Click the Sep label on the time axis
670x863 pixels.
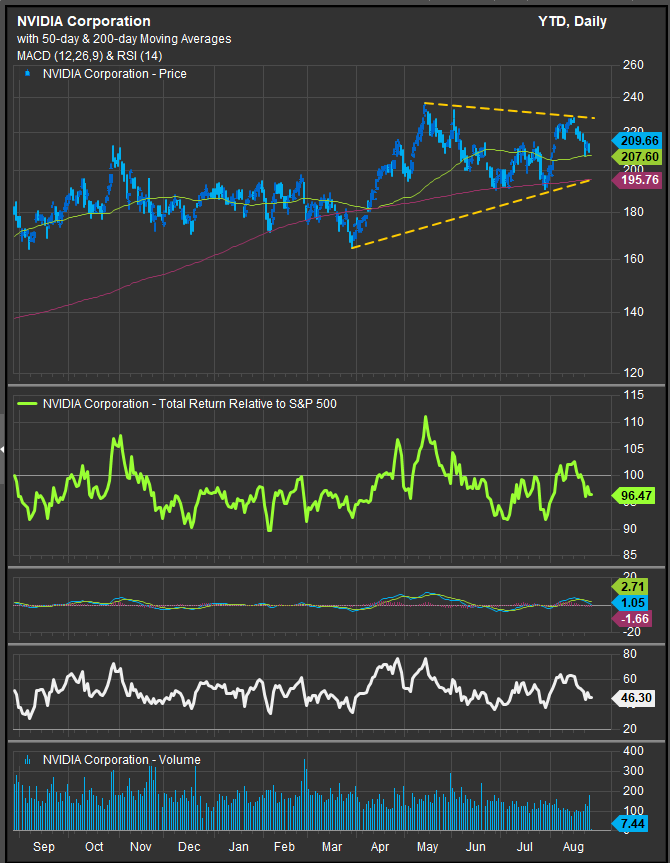click(43, 847)
